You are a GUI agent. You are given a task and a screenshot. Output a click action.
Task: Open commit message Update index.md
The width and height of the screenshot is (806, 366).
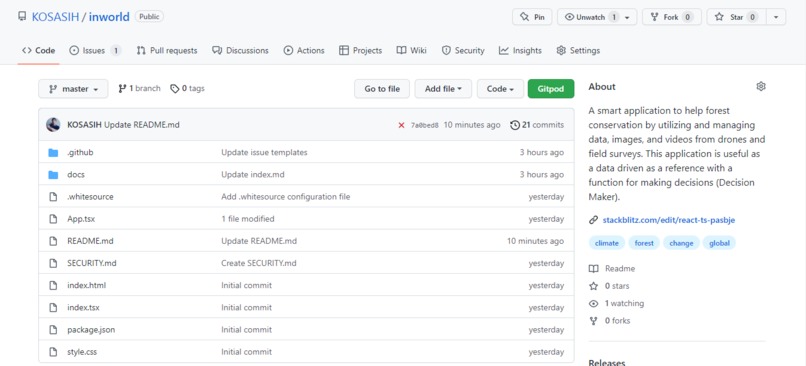click(x=252, y=175)
